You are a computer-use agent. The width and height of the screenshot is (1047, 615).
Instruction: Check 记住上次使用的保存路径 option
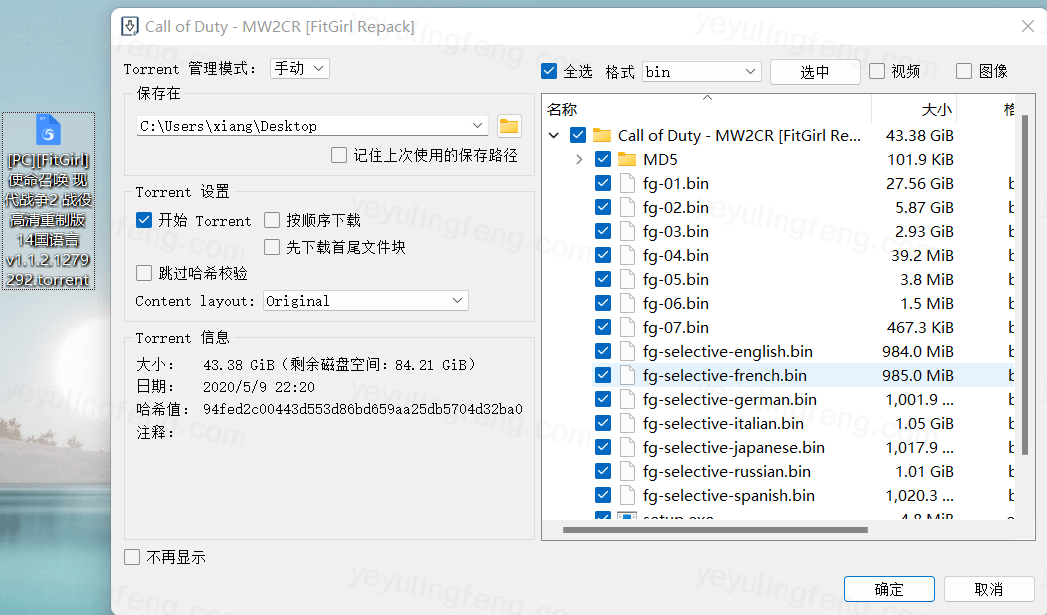coord(339,156)
